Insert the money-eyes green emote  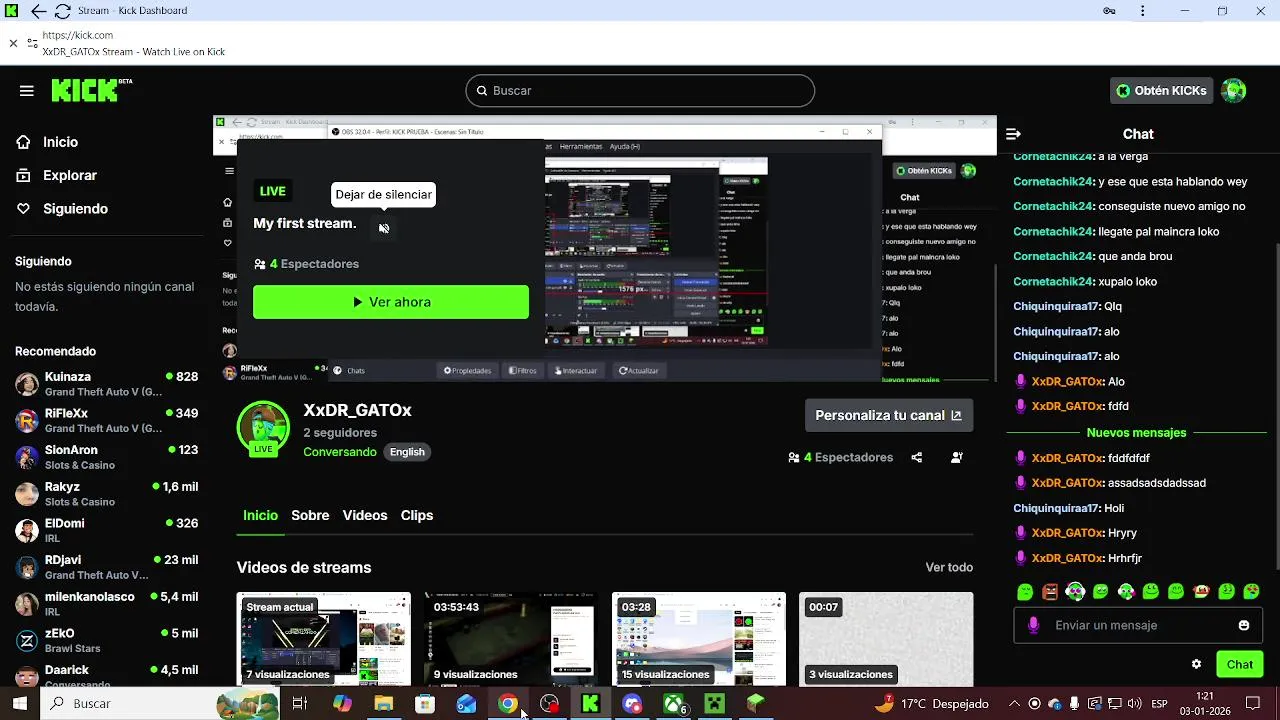(1227, 592)
